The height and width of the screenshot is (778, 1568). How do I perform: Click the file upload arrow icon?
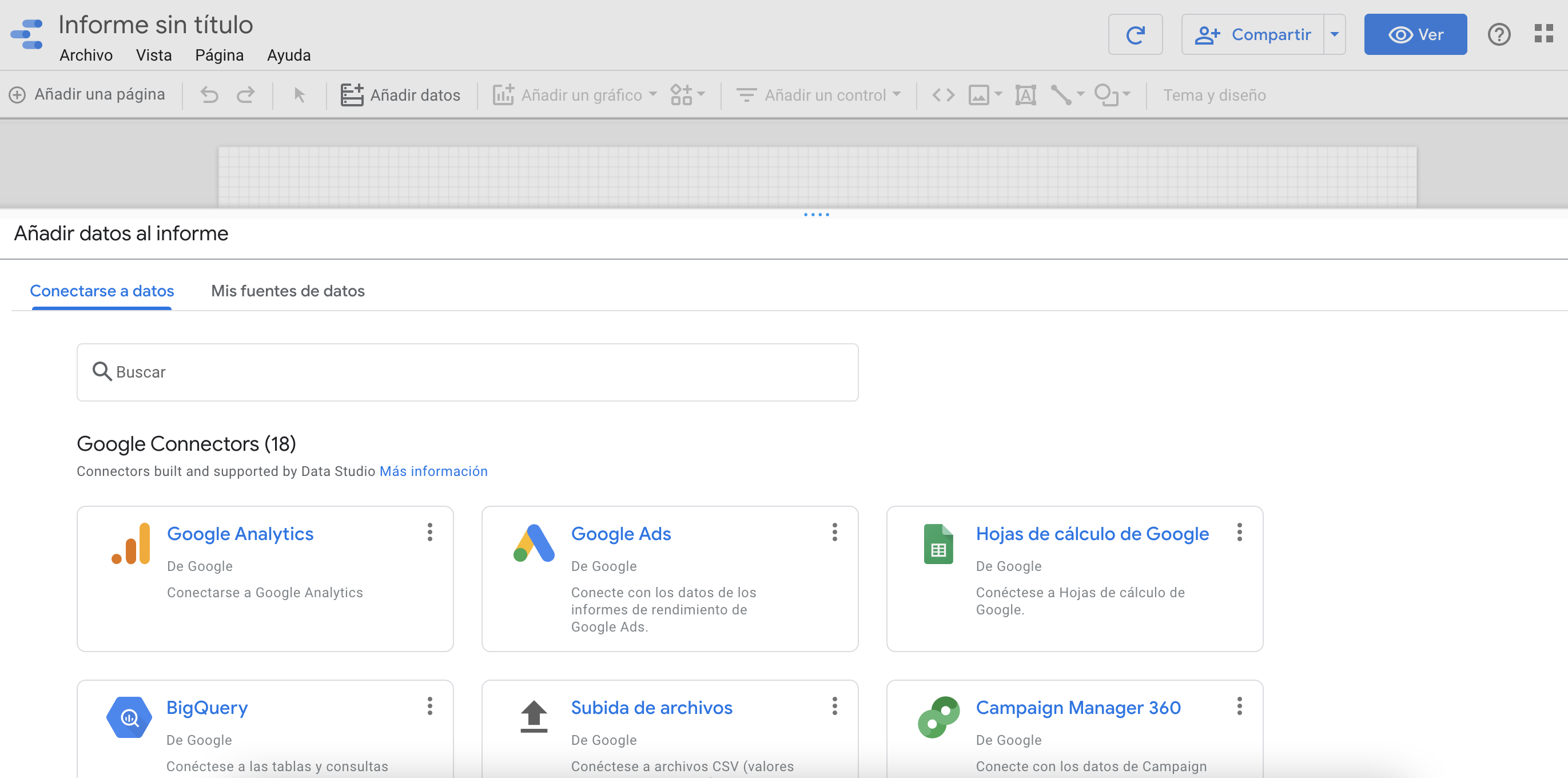pos(534,717)
